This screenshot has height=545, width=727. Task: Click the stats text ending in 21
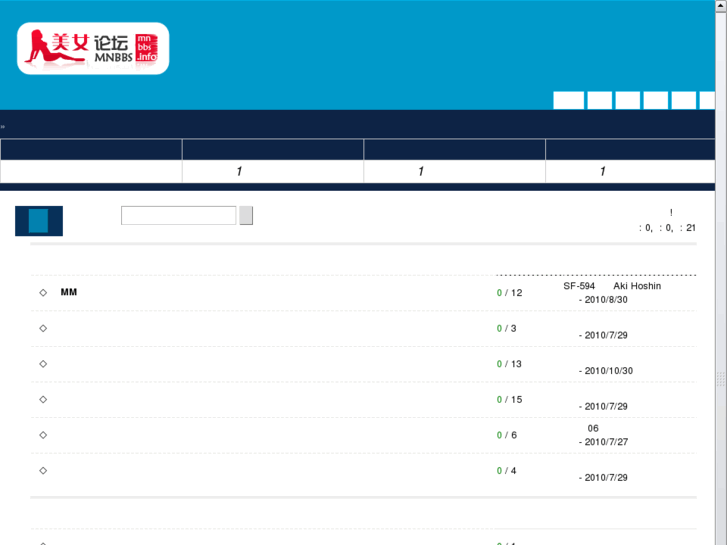click(667, 228)
